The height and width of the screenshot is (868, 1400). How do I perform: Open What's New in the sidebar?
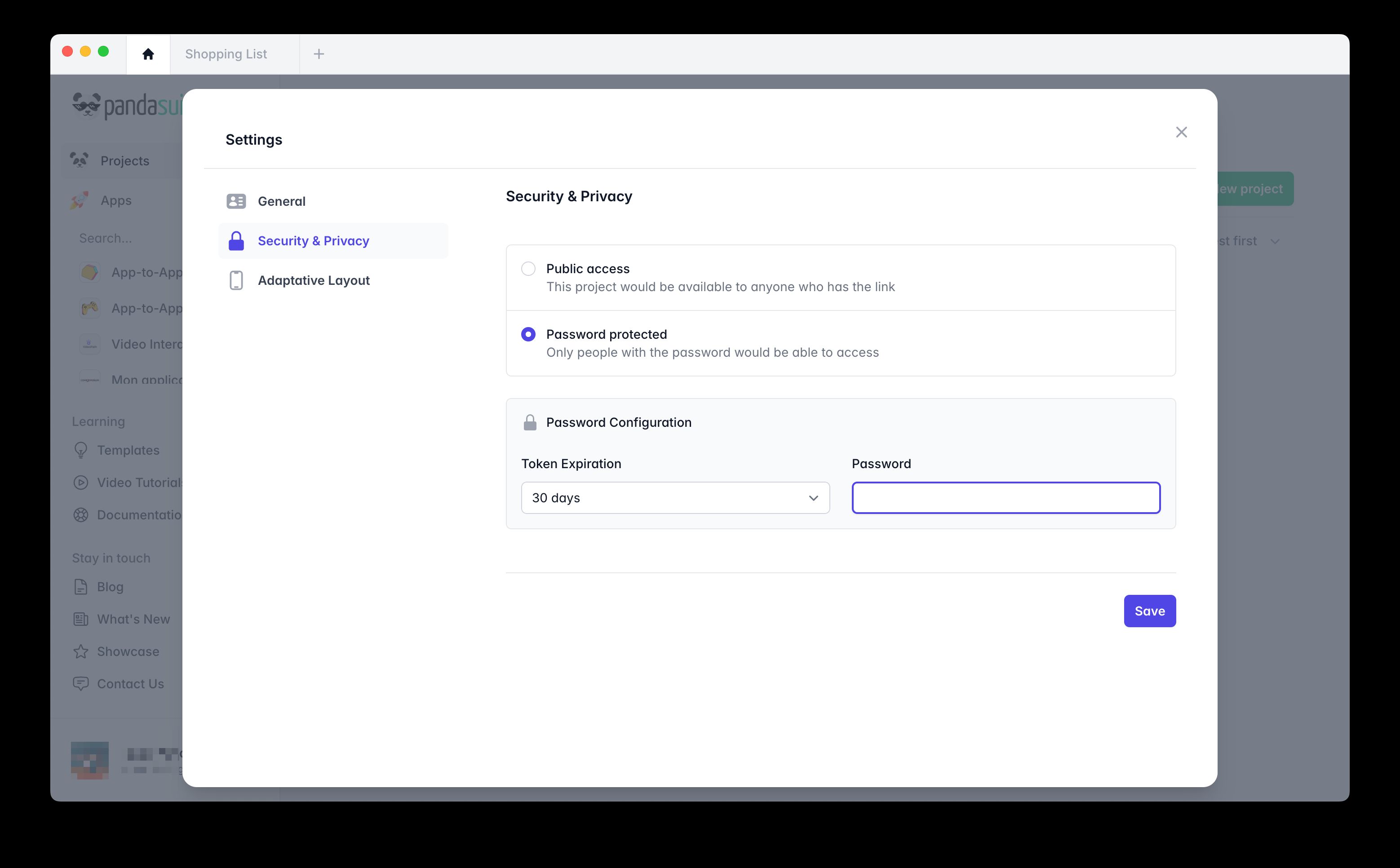click(81, 619)
